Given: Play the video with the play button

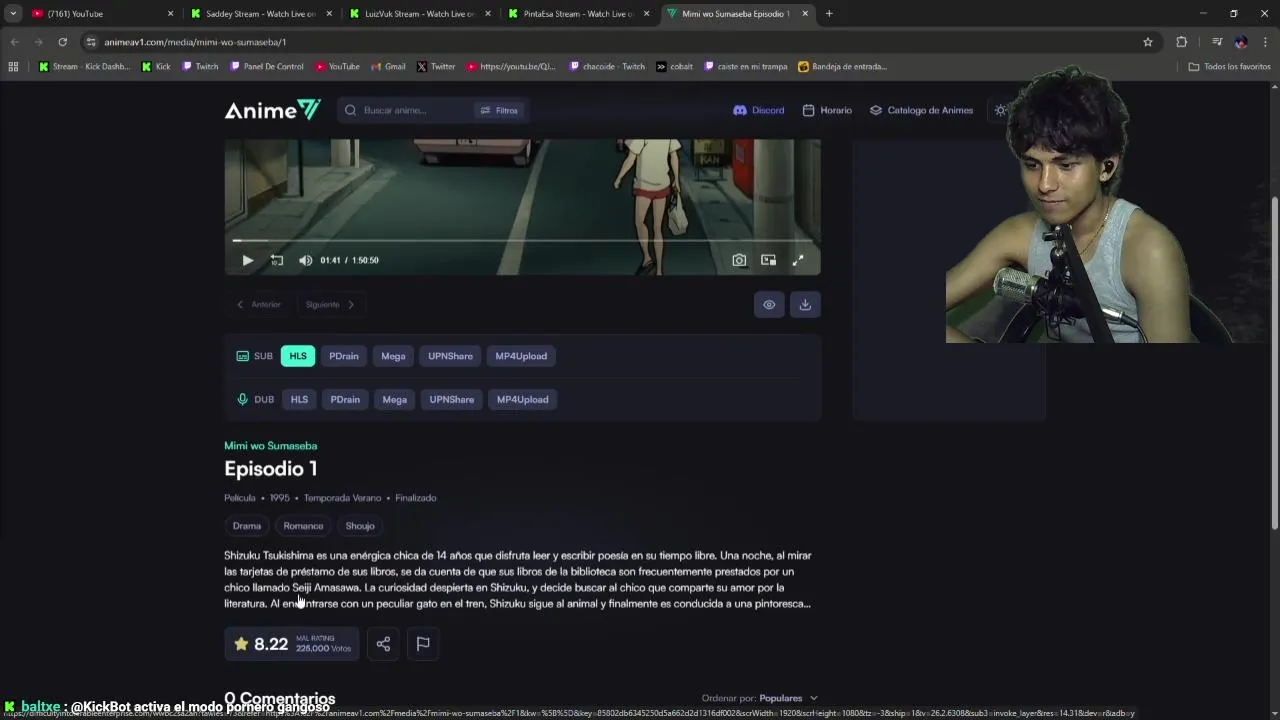Looking at the screenshot, I should pos(247,260).
